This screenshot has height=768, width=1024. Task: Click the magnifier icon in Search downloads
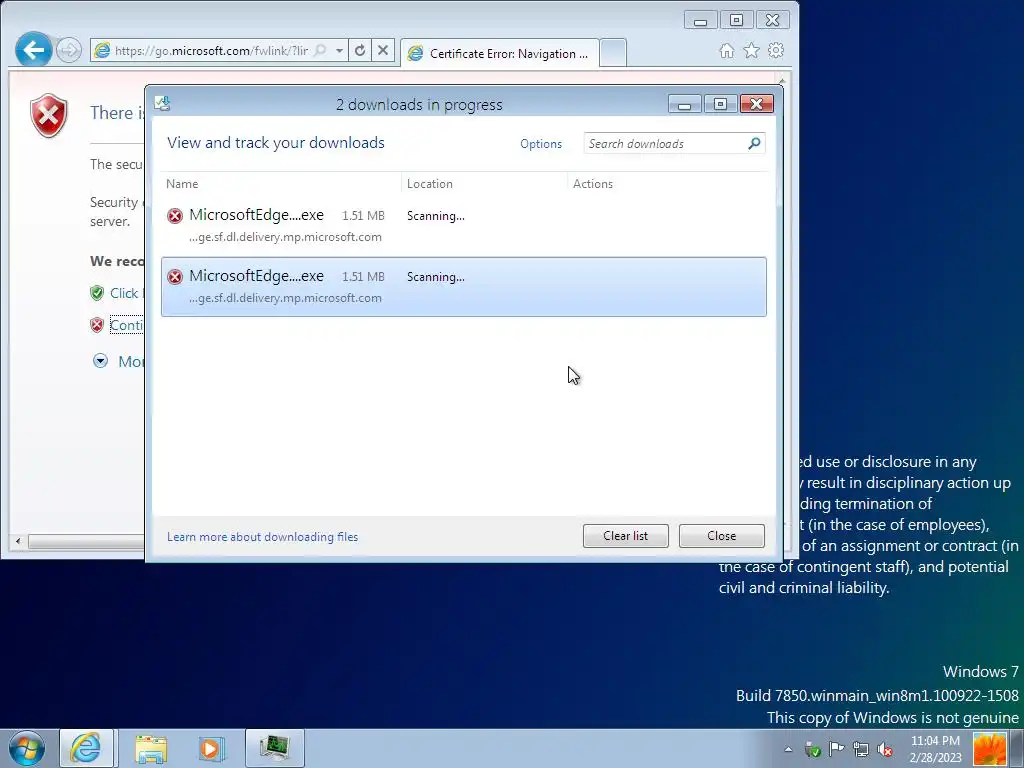(754, 143)
